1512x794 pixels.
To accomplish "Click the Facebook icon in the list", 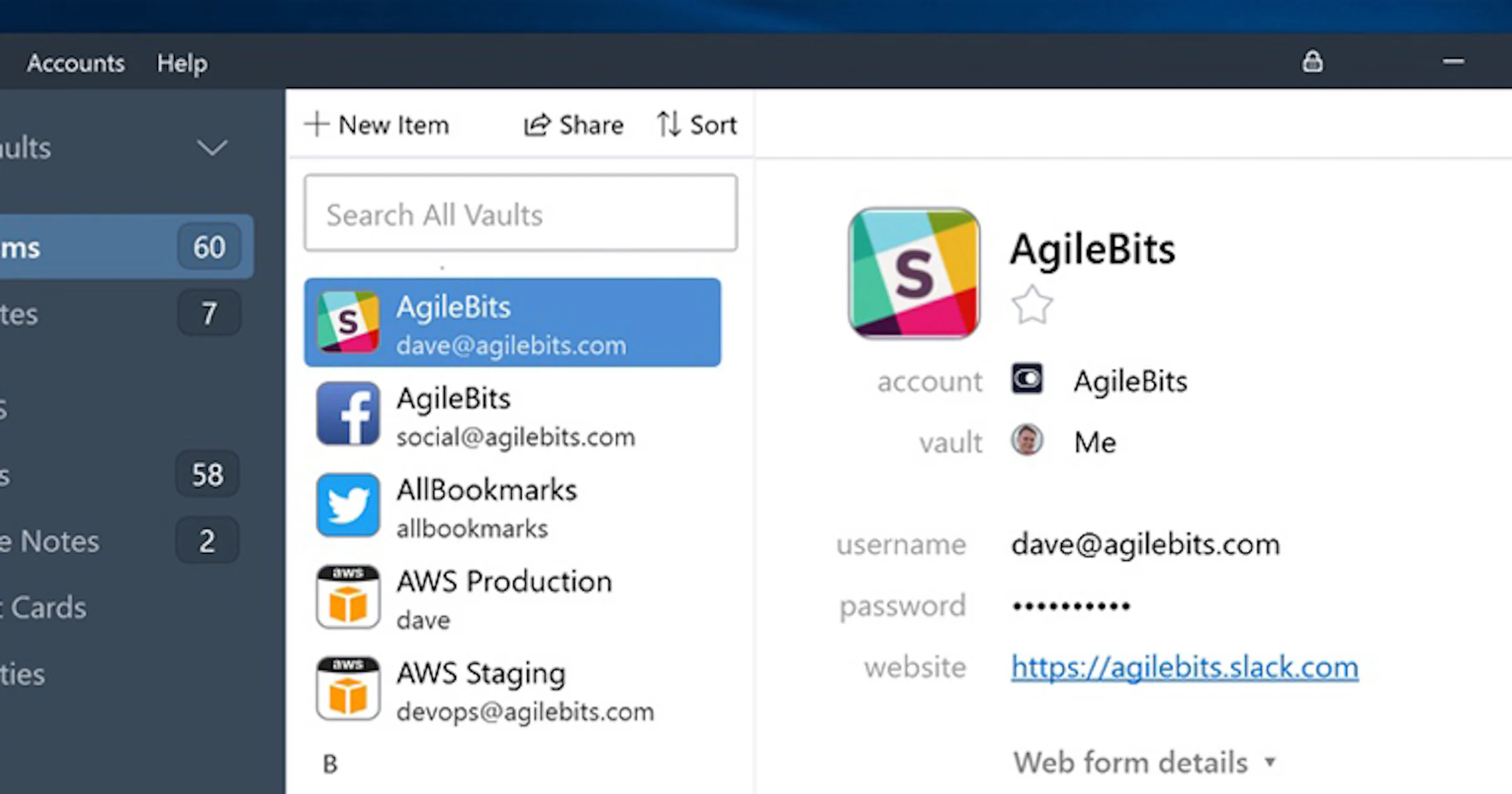I will click(x=348, y=414).
